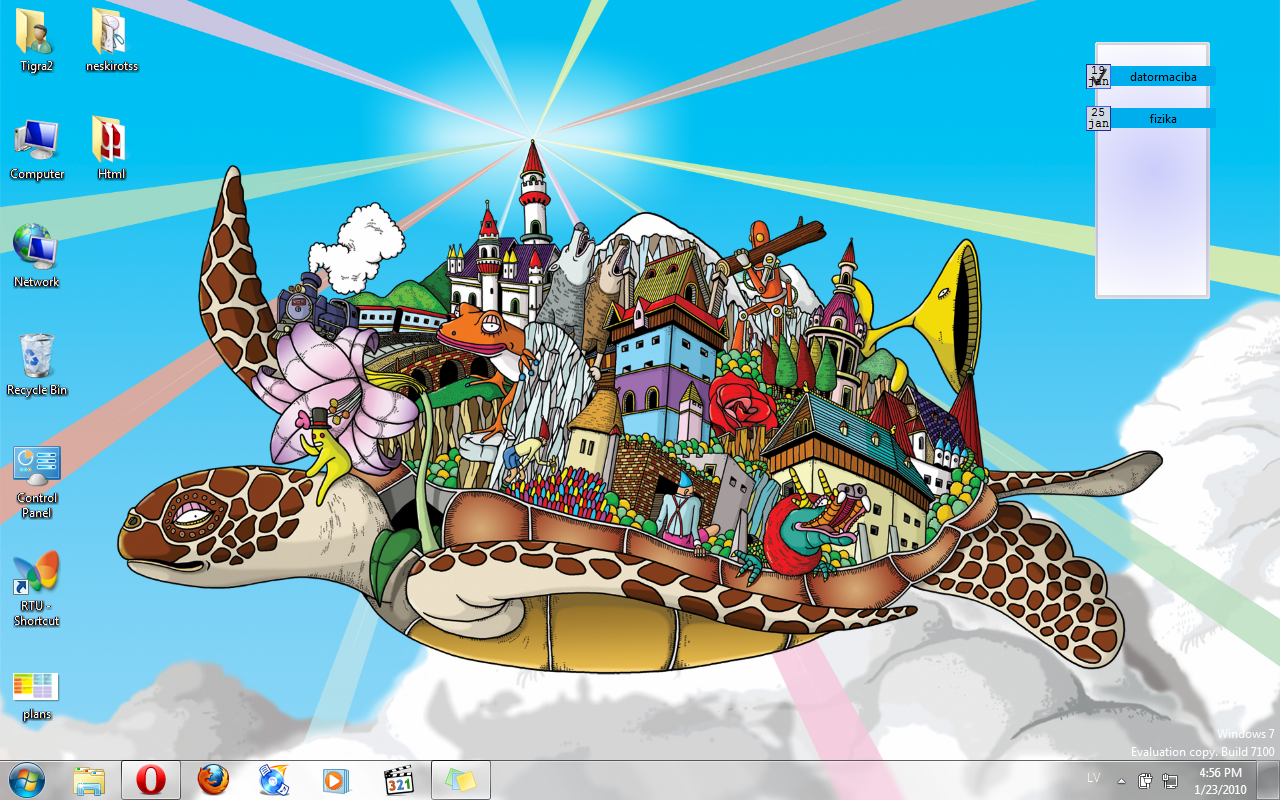Launch Windows Media Player from taskbar

click(337, 780)
